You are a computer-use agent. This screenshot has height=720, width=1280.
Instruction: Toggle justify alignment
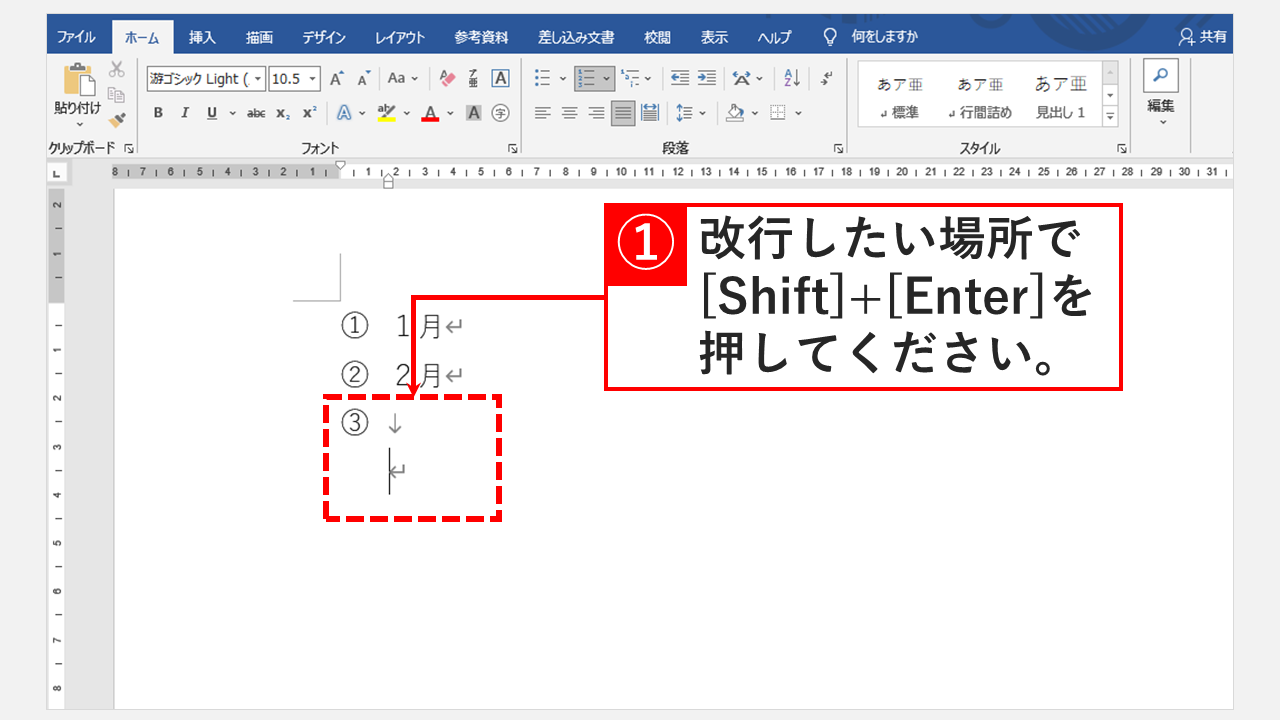[x=623, y=113]
